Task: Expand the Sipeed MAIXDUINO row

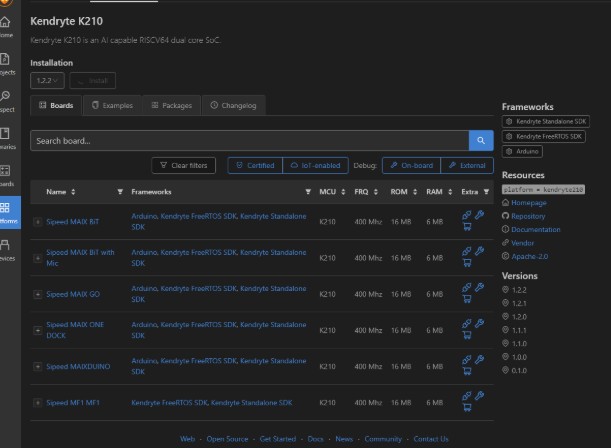Action: pyautogui.click(x=37, y=367)
